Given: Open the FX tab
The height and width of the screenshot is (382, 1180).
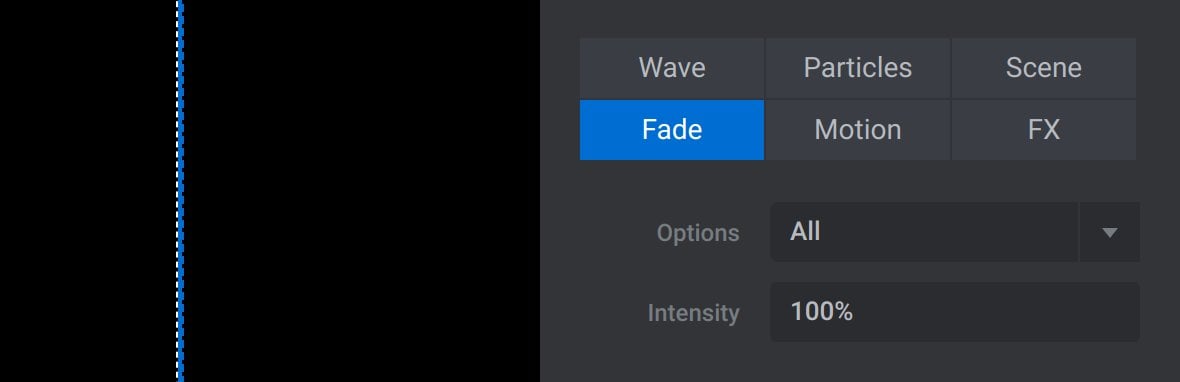Looking at the screenshot, I should point(1044,129).
